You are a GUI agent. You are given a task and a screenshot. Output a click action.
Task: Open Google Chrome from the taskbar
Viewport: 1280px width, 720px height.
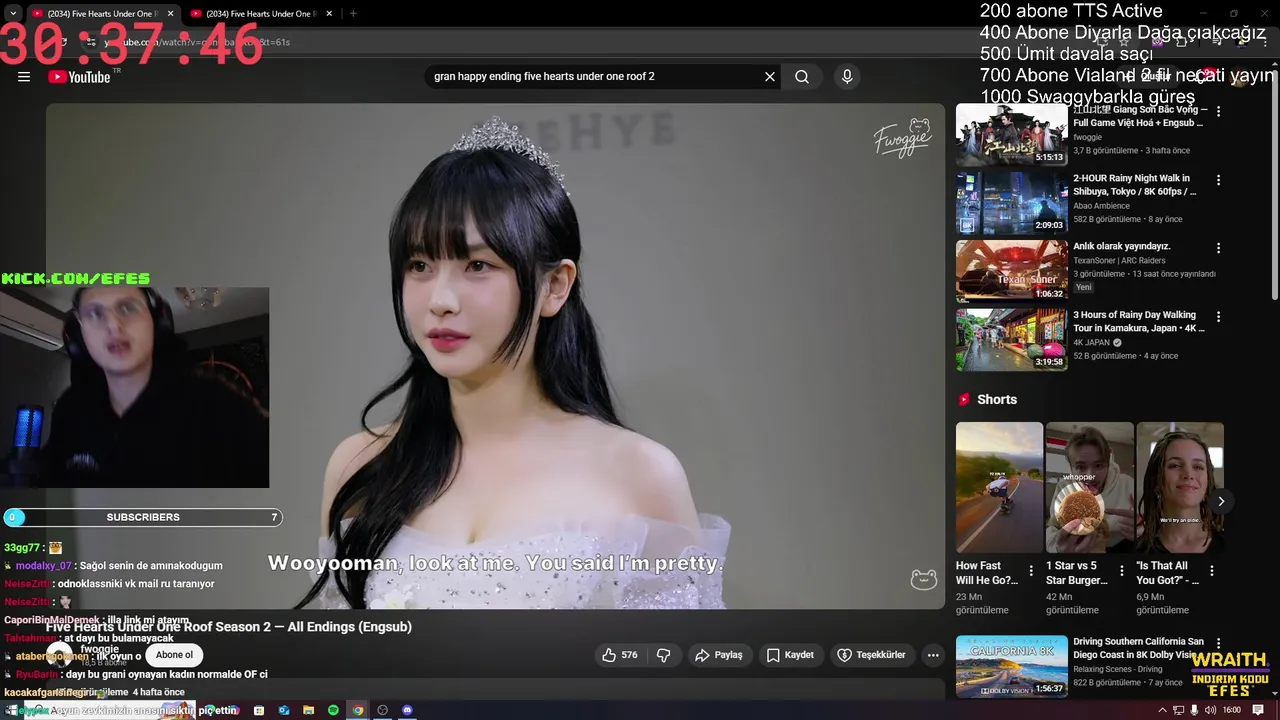358,710
